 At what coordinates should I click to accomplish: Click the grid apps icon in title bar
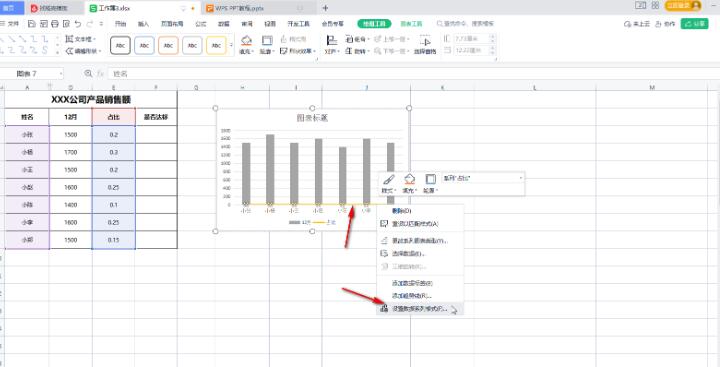point(655,6)
